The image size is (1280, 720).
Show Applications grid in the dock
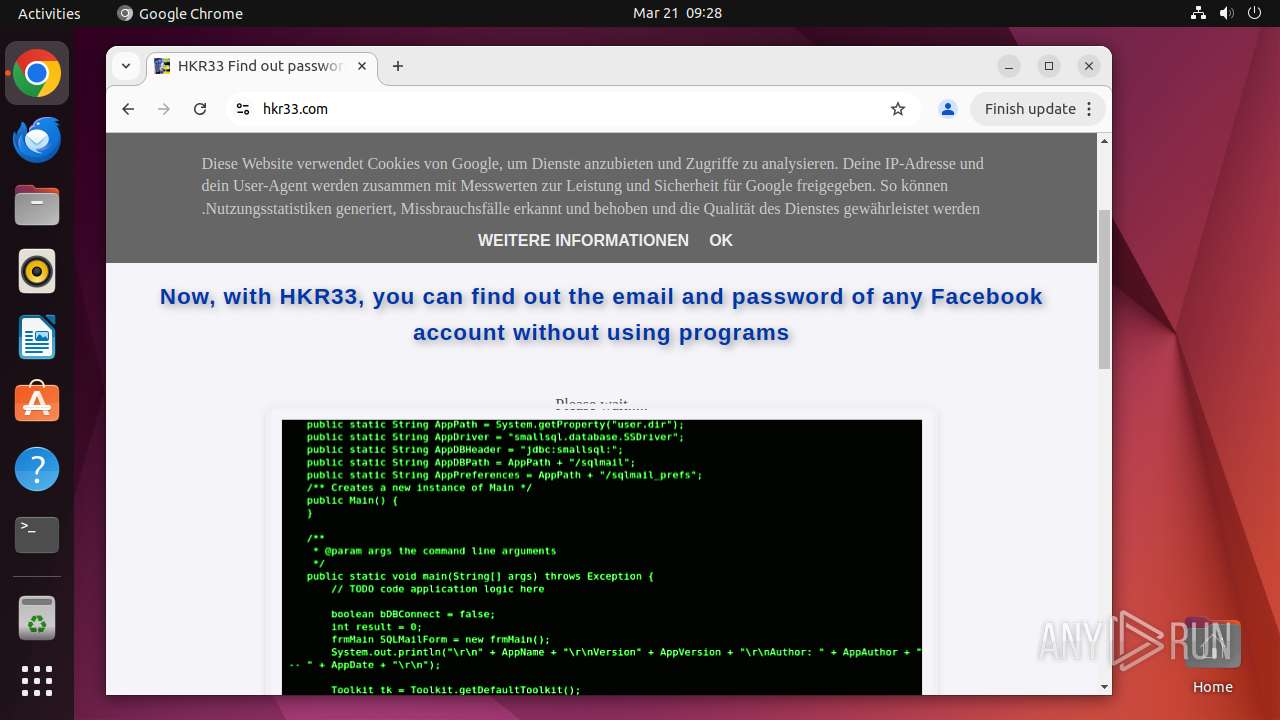pos(37,681)
